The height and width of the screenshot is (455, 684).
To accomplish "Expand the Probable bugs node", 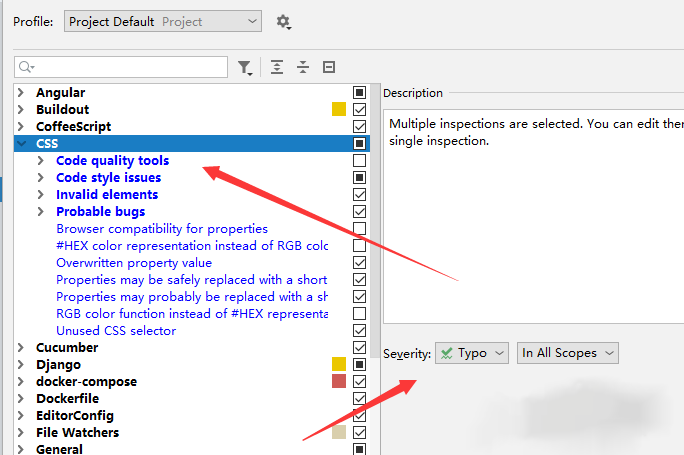I will point(41,212).
